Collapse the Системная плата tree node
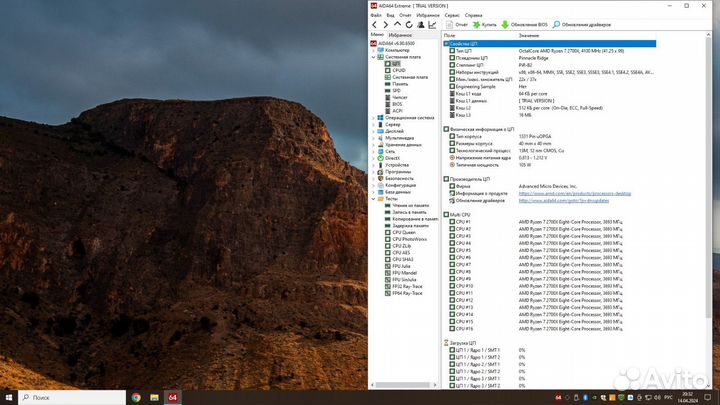The image size is (720, 405). [x=373, y=57]
